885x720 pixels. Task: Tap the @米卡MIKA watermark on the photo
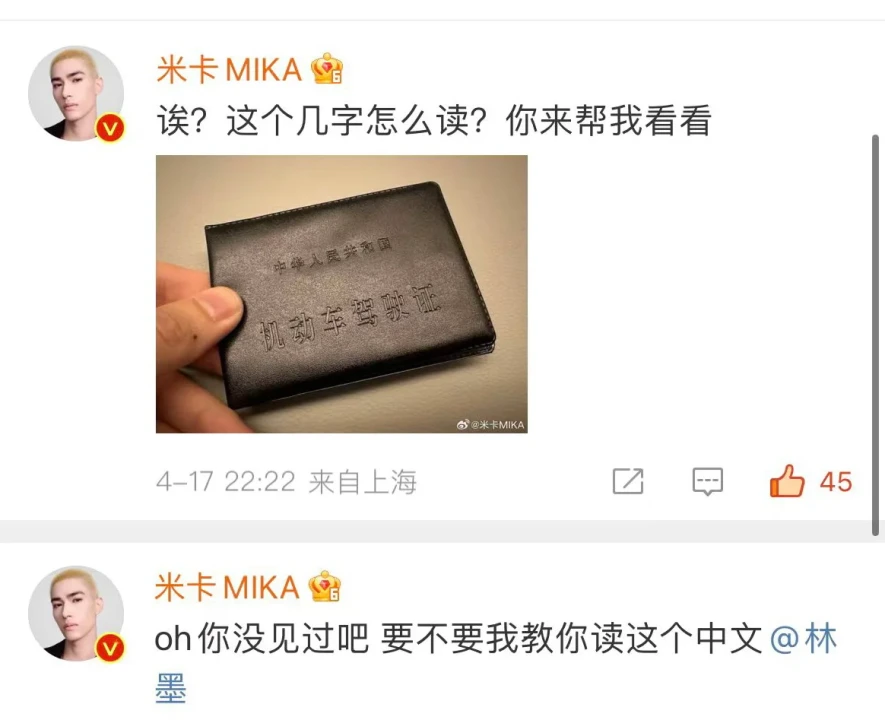490,425
